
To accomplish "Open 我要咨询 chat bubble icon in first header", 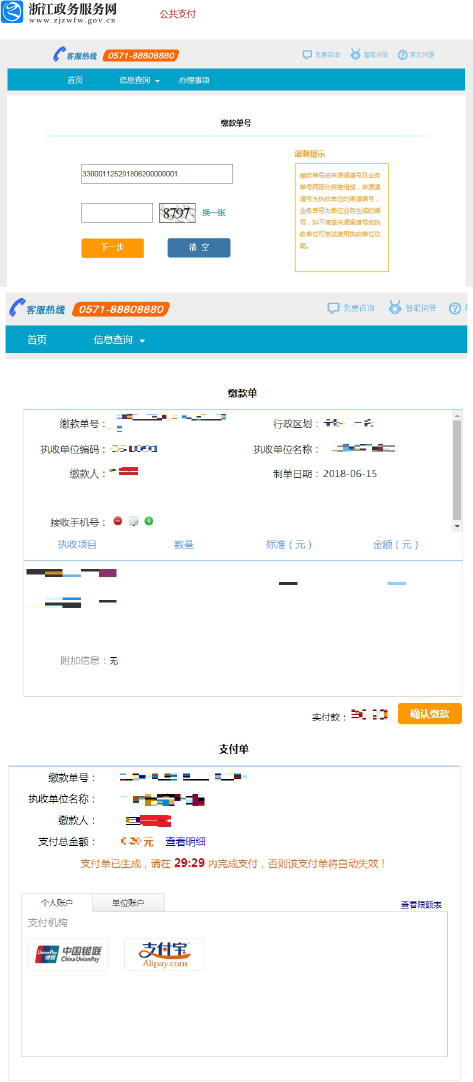I will point(307,55).
